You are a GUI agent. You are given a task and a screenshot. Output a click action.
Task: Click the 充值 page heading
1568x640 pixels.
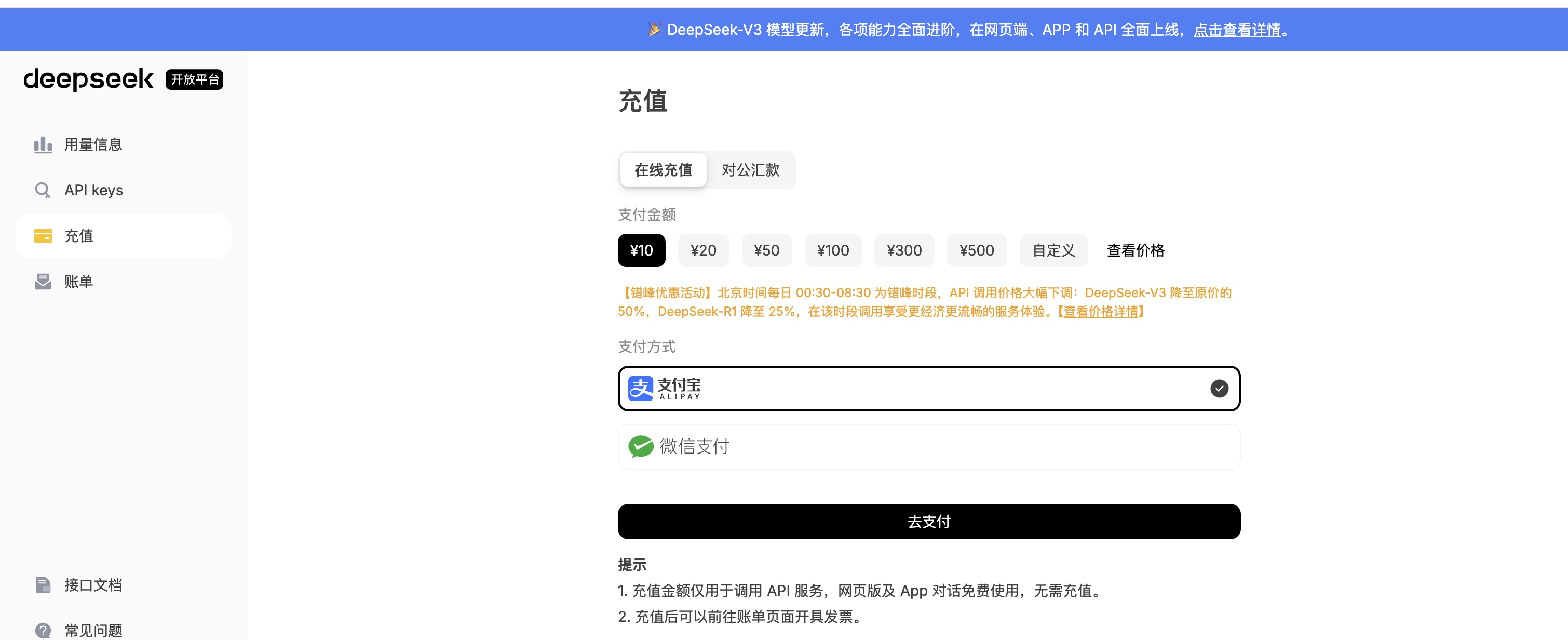coord(643,100)
